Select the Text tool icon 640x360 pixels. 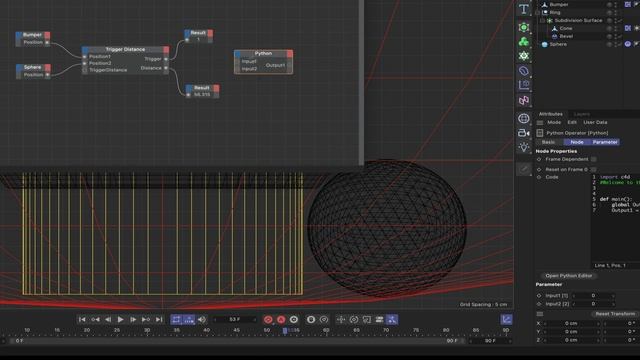click(524, 9)
